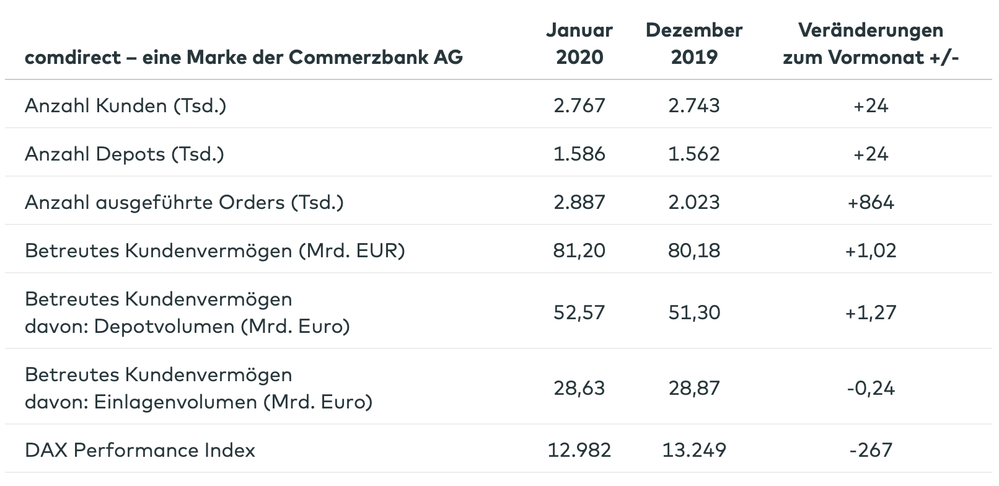Select the 'davon: Depotvolumen (Mrd. Euro)' label
Image resolution: width=999 pixels, height=486 pixels.
(192, 326)
